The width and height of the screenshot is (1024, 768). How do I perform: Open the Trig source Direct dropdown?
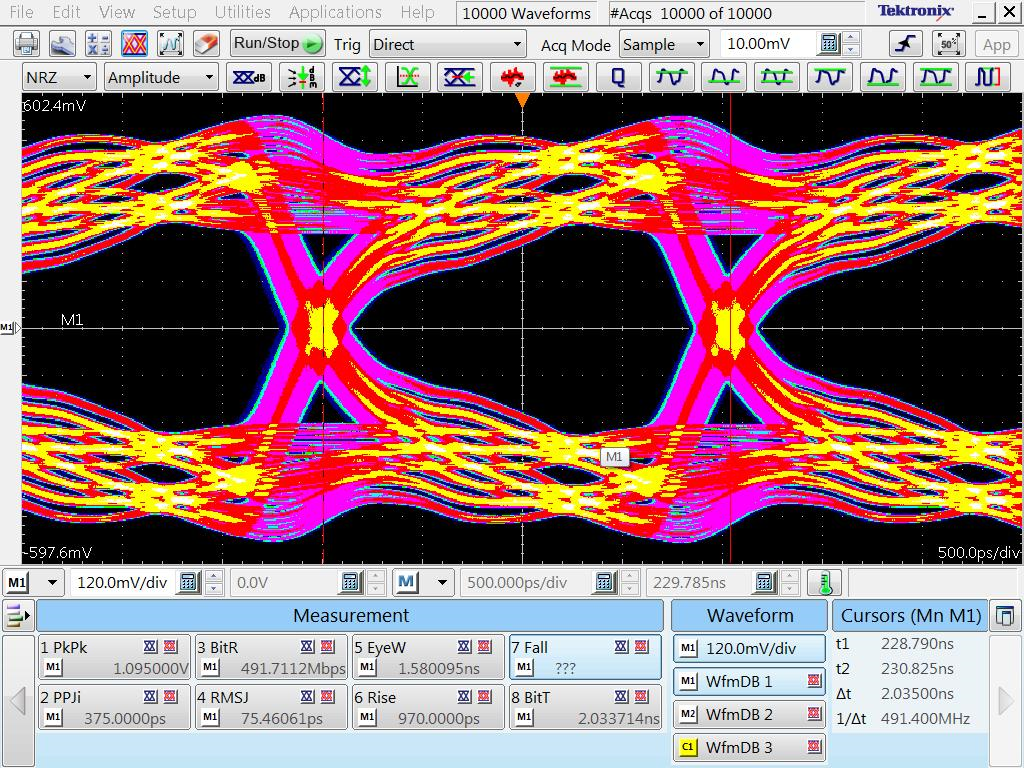pos(447,44)
